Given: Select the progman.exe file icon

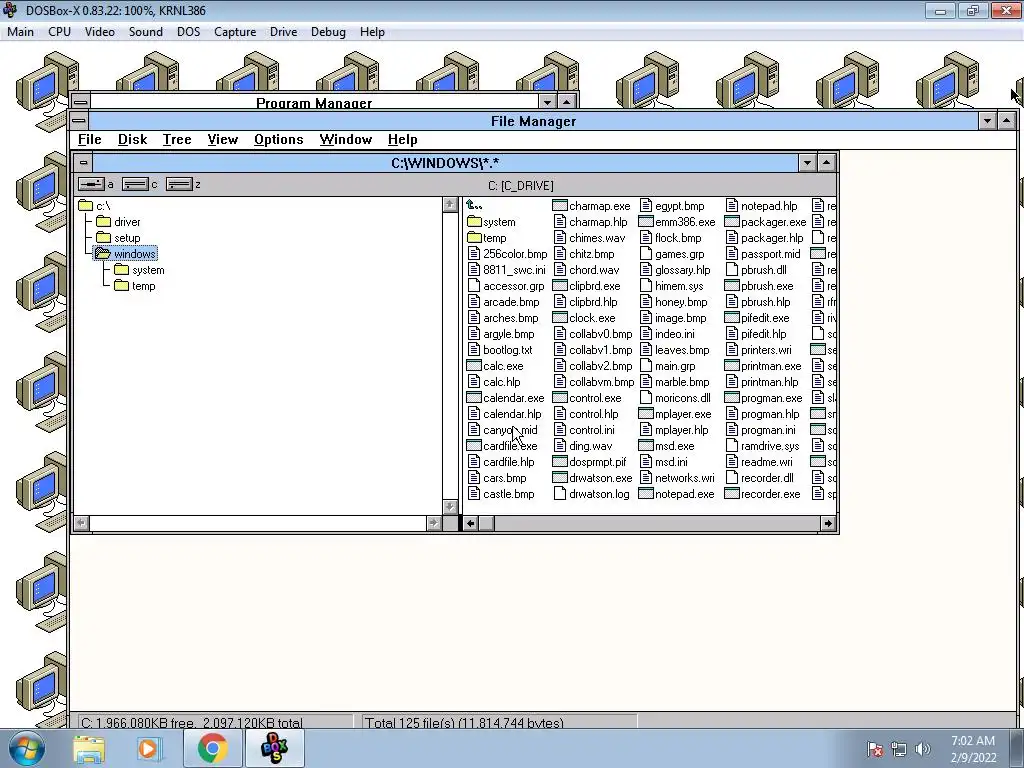Looking at the screenshot, I should 731,398.
